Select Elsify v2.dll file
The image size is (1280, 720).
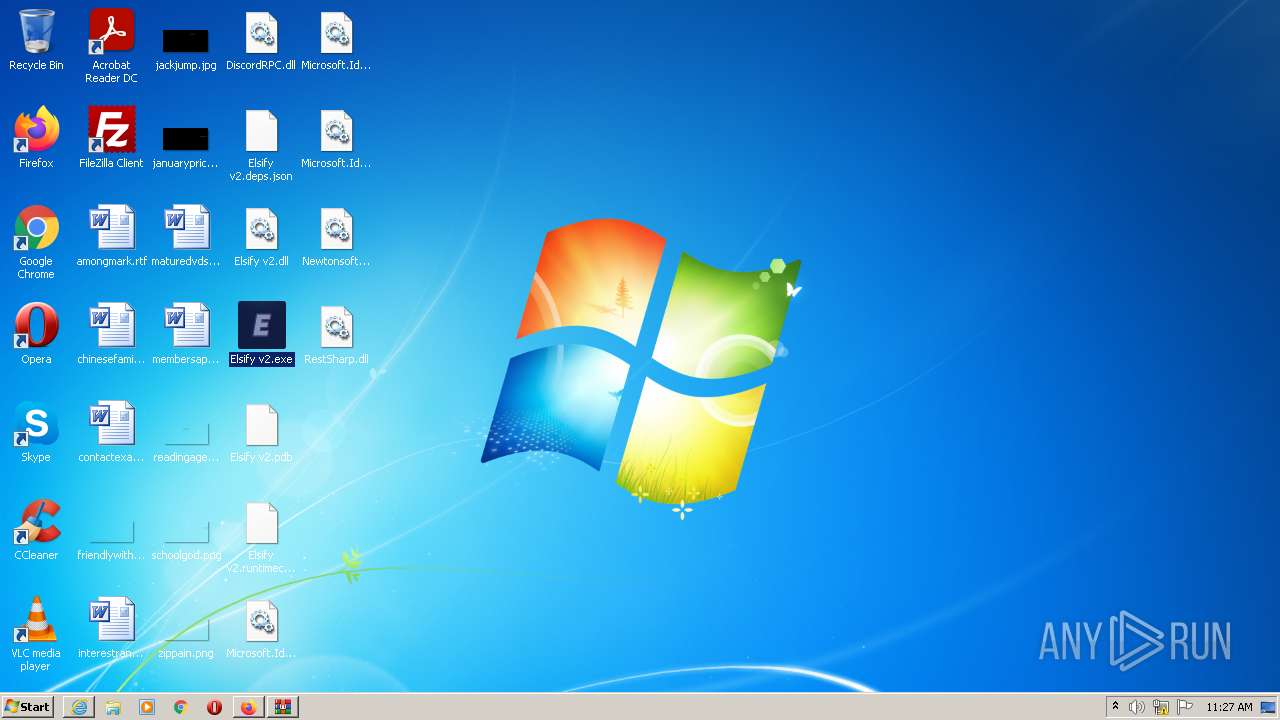[261, 236]
